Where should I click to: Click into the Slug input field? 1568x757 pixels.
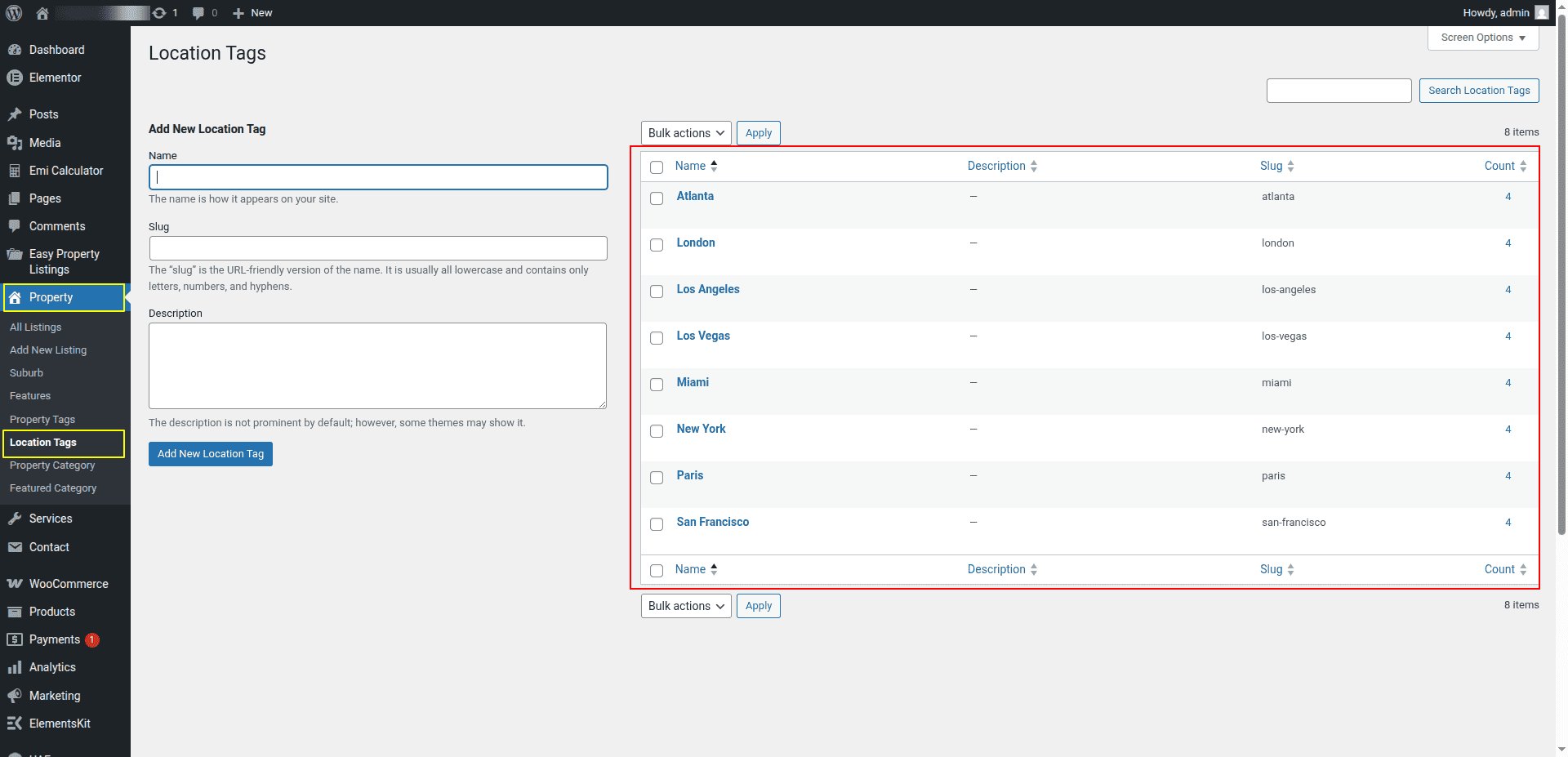tap(378, 248)
